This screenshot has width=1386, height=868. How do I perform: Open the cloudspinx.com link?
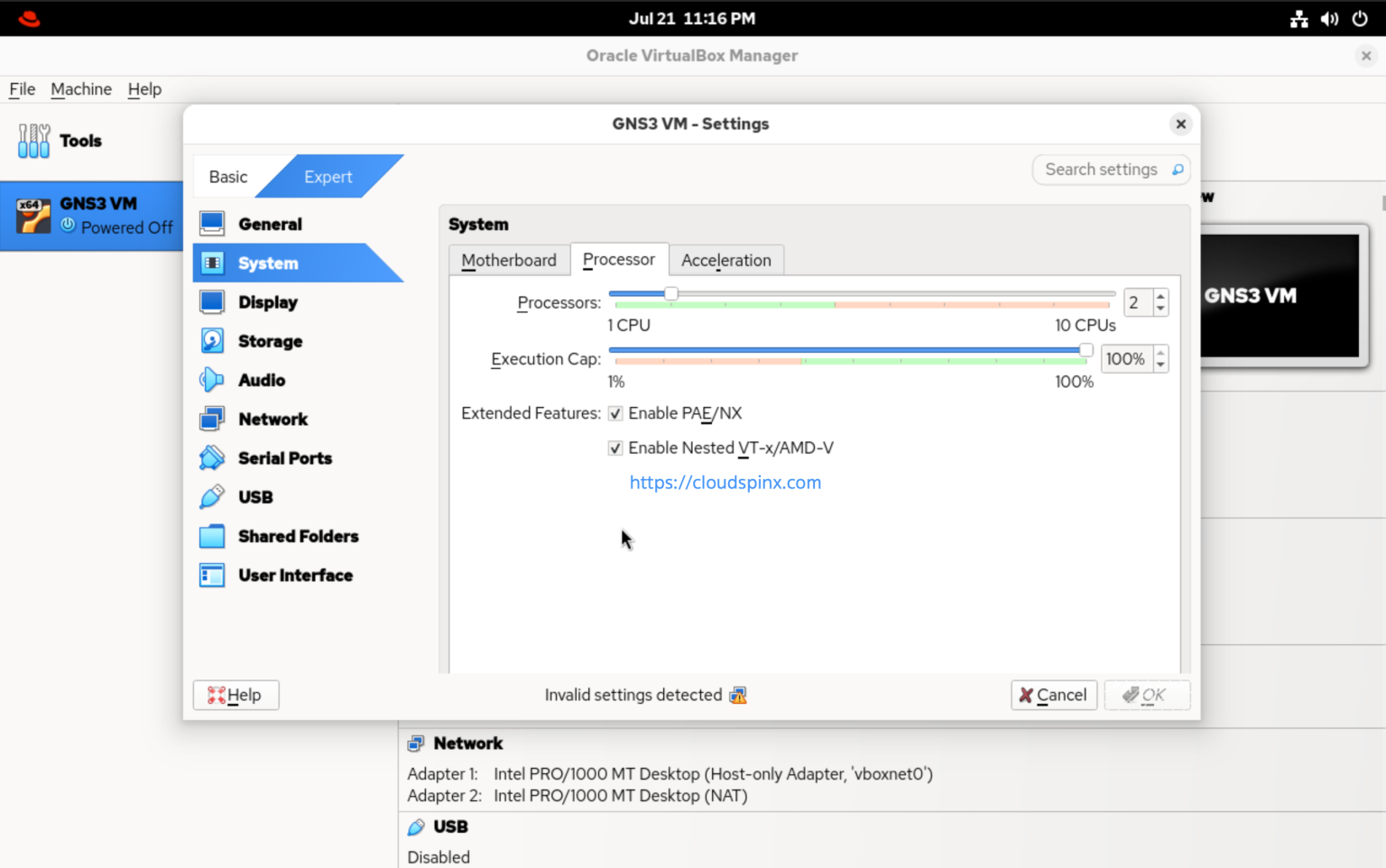[725, 482]
